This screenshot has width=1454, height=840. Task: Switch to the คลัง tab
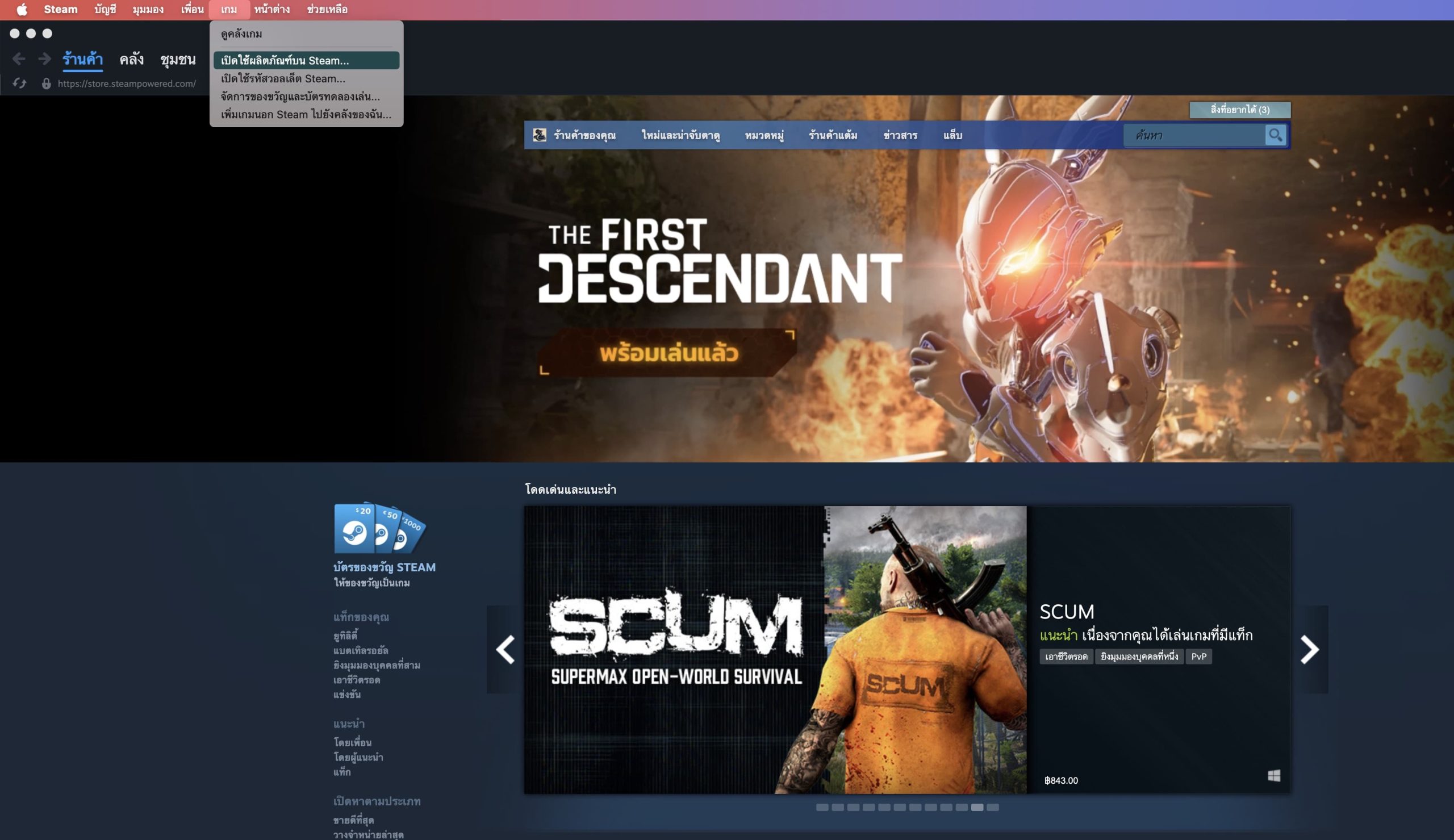131,59
